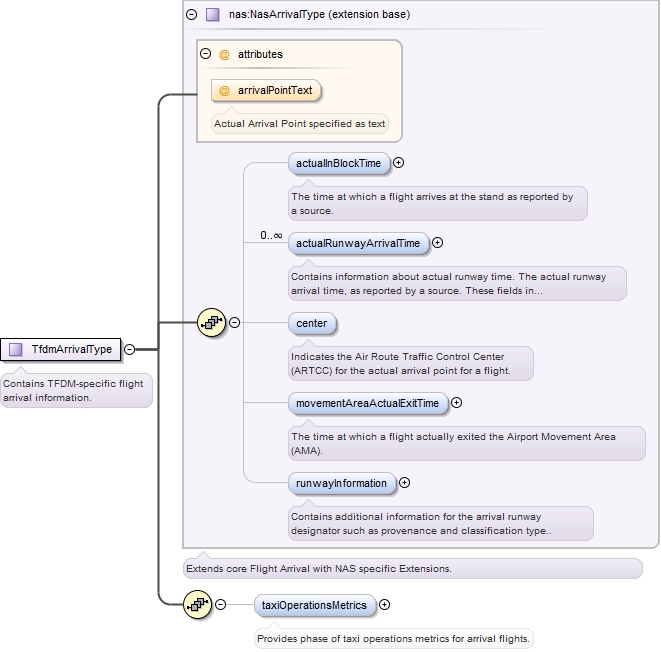Viewport: 661px width, 652px height.
Task: Select the center element node
Action: click(311, 323)
